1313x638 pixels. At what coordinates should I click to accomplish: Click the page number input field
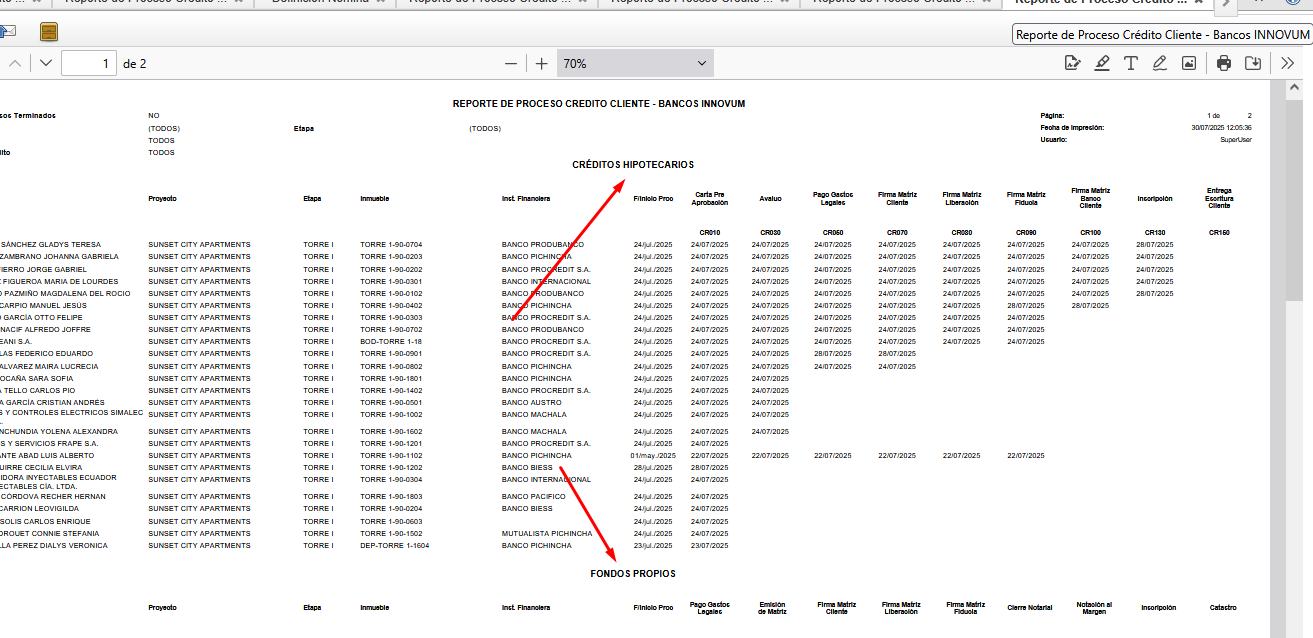[x=88, y=63]
